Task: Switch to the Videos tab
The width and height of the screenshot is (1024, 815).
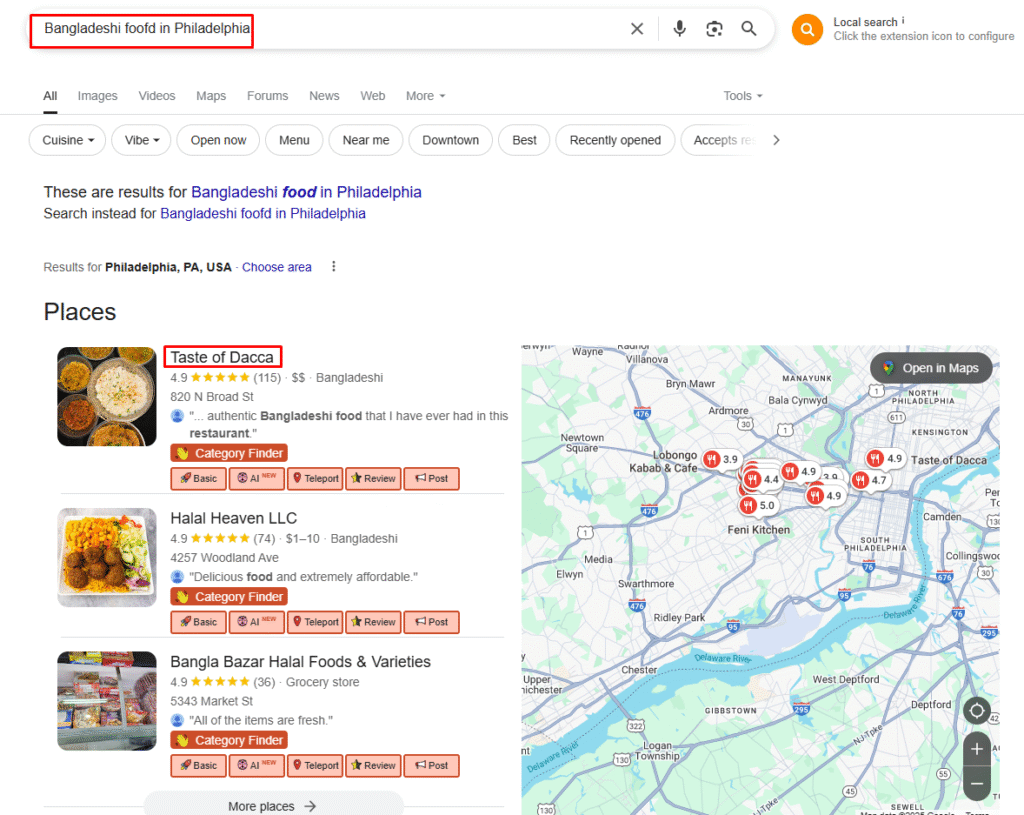Action: [157, 96]
